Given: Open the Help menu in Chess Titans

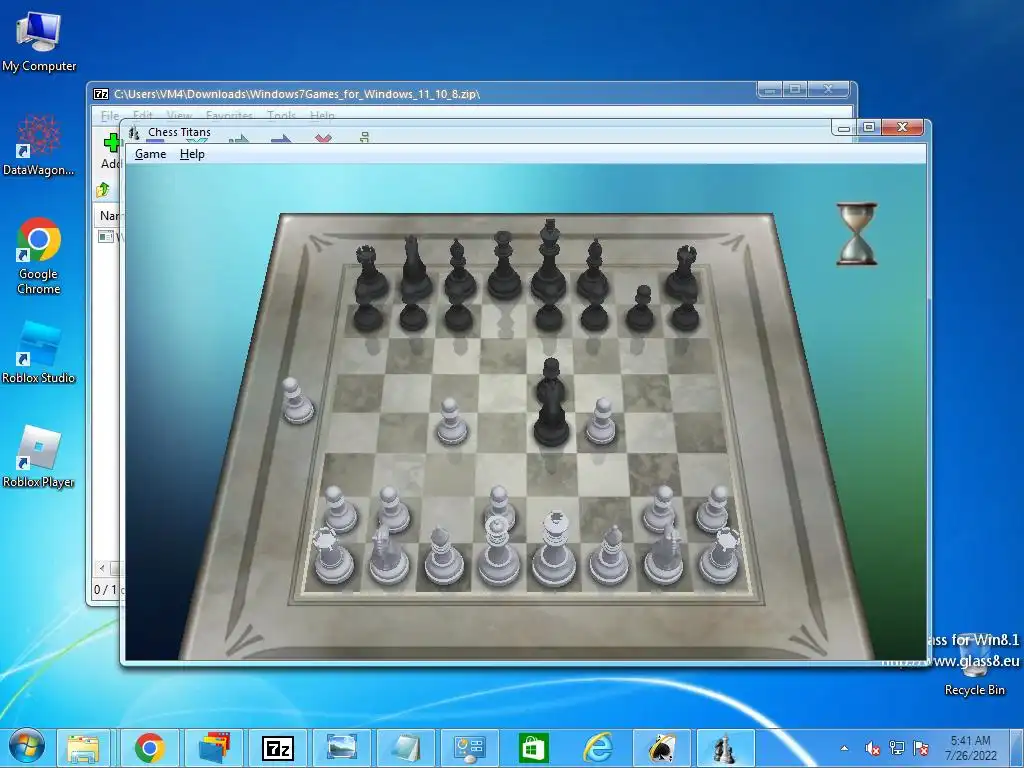Looking at the screenshot, I should [x=192, y=154].
